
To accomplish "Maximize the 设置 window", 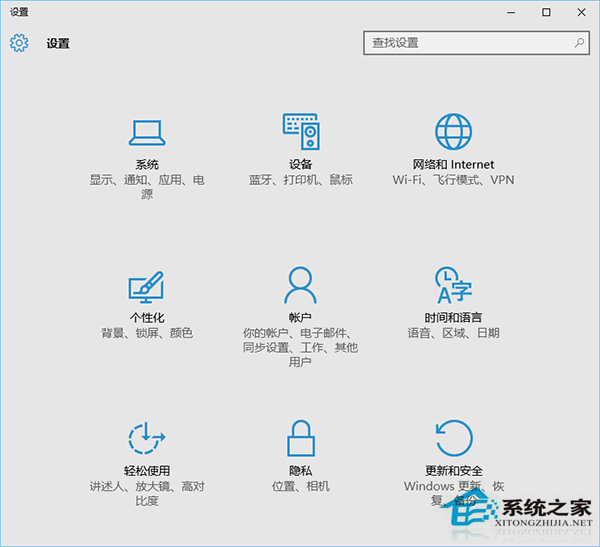I will pyautogui.click(x=546, y=12).
